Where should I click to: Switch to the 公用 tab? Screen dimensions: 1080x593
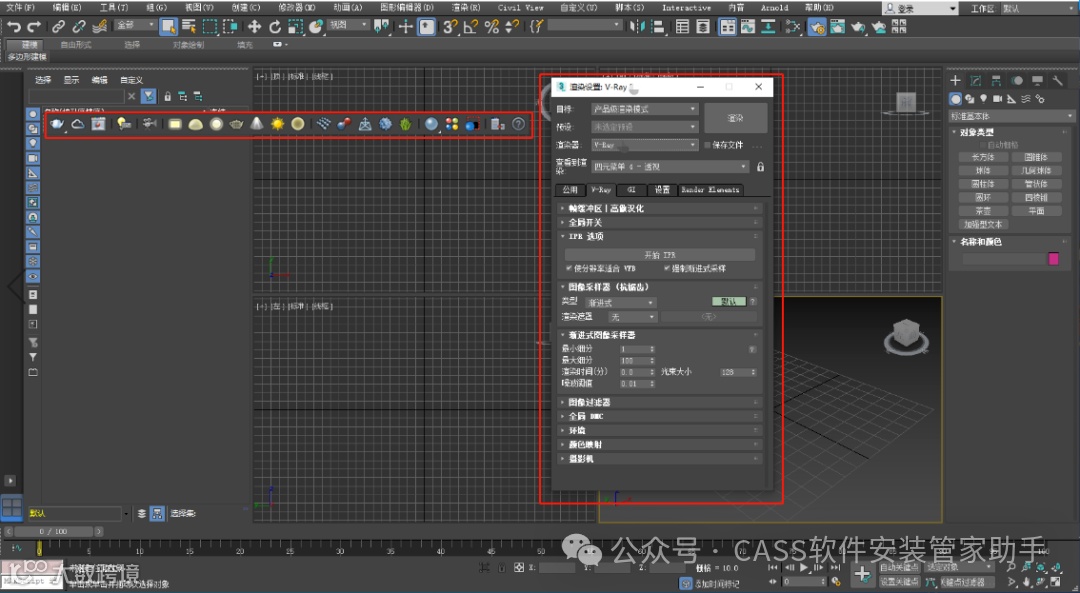point(570,189)
